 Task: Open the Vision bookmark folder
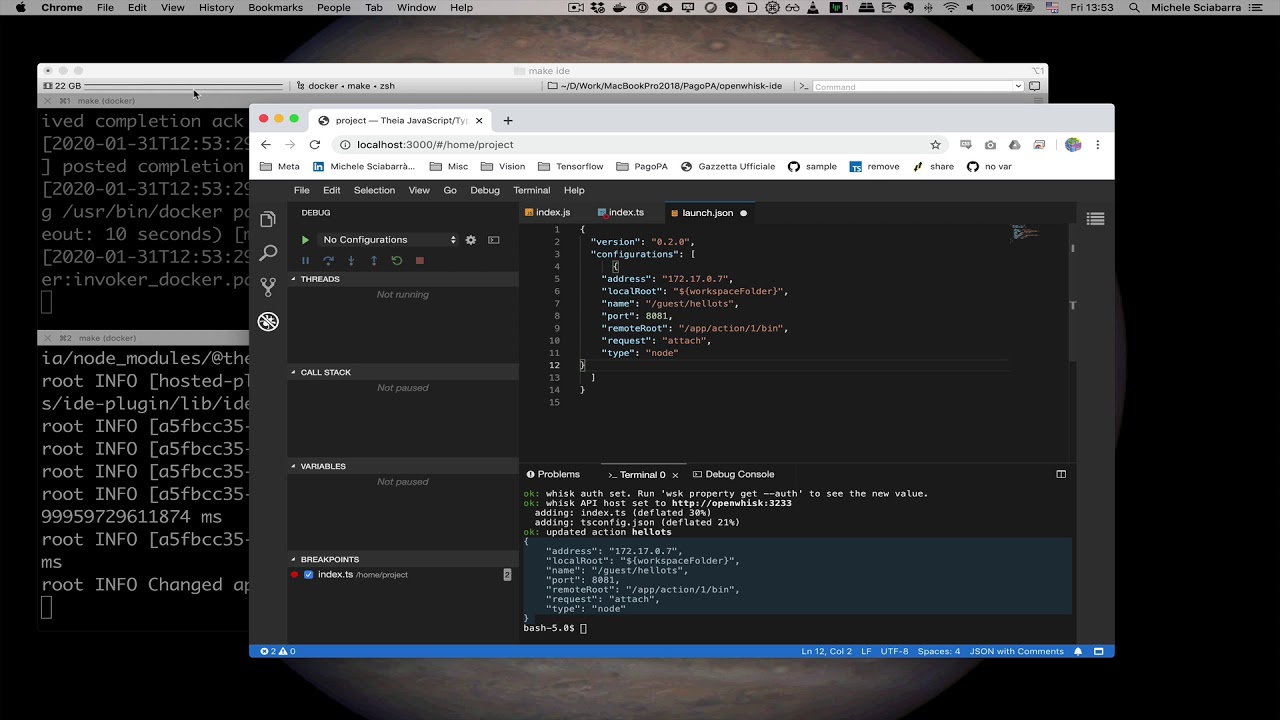[x=503, y=167]
